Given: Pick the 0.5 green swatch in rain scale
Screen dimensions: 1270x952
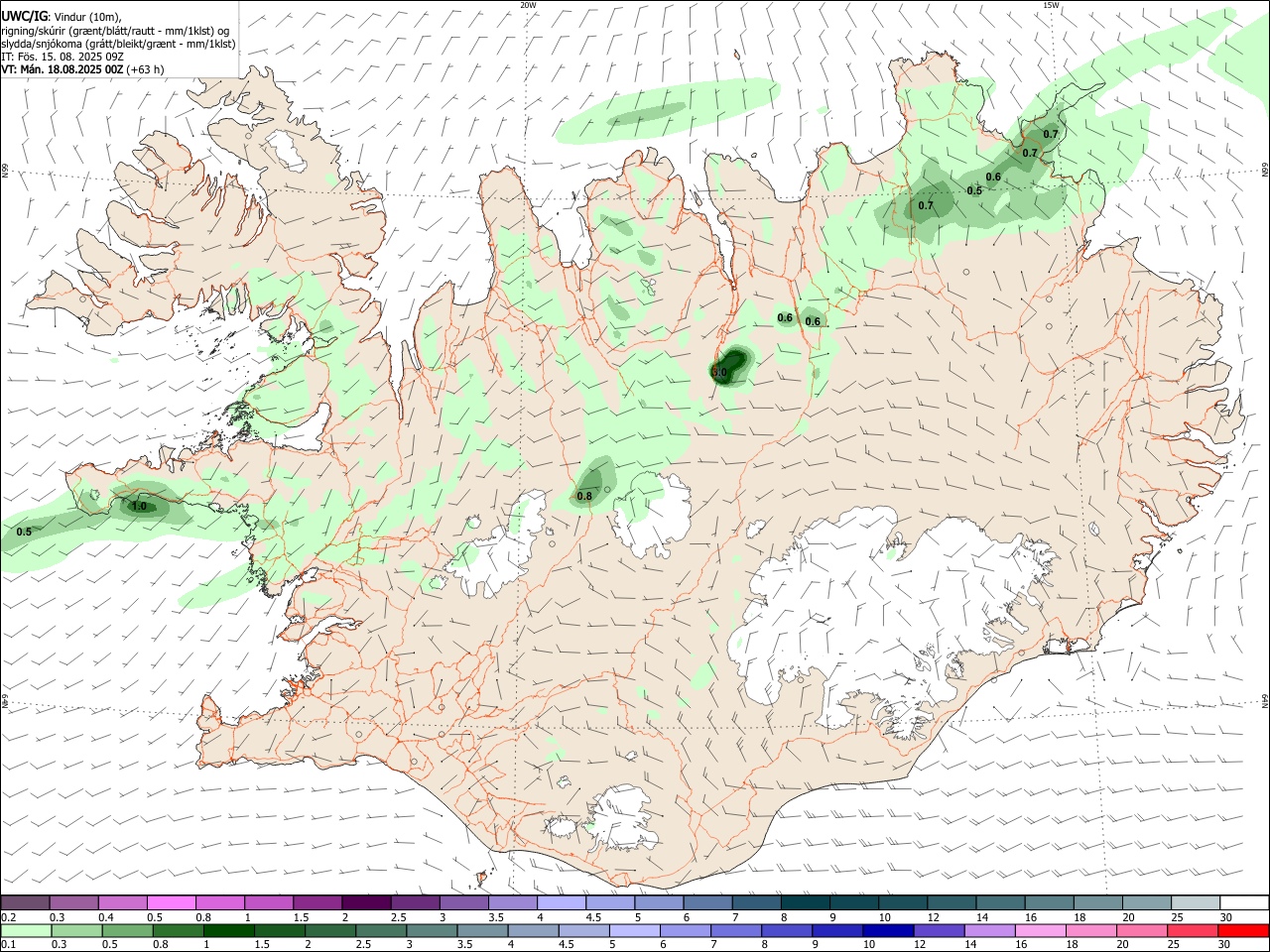Looking at the screenshot, I should point(127,930).
